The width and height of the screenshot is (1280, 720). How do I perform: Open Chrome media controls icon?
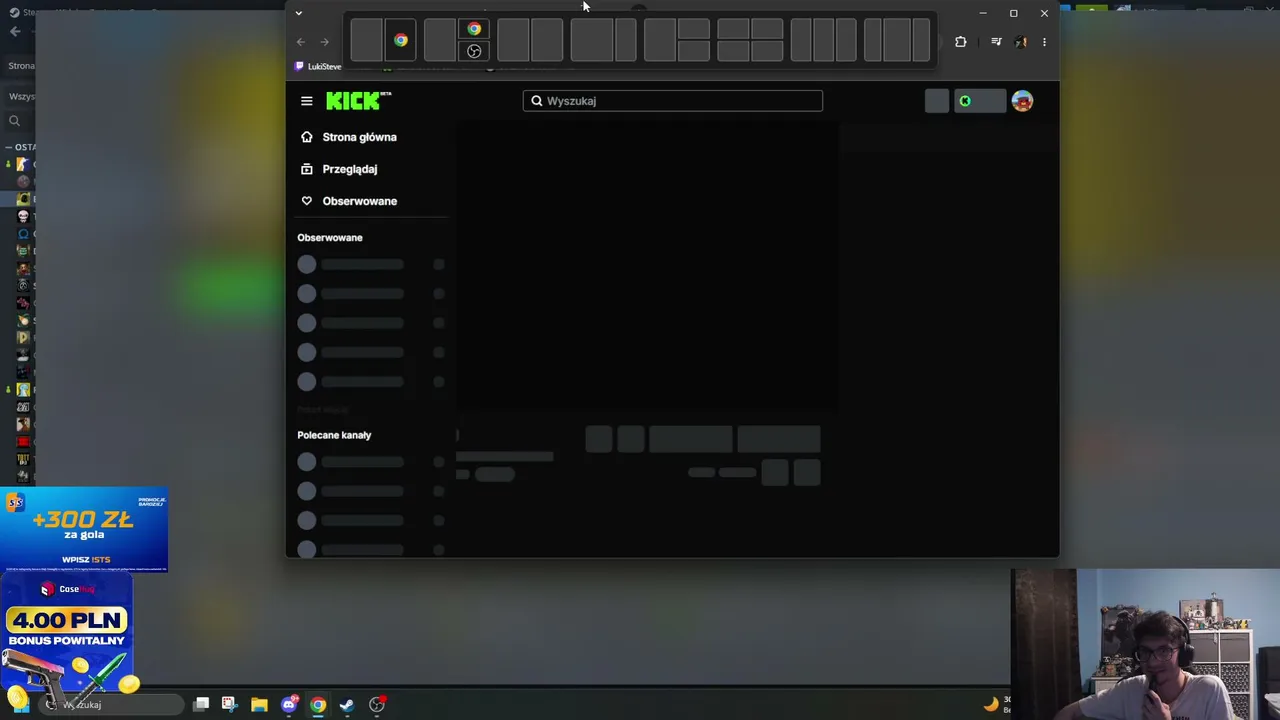996,42
